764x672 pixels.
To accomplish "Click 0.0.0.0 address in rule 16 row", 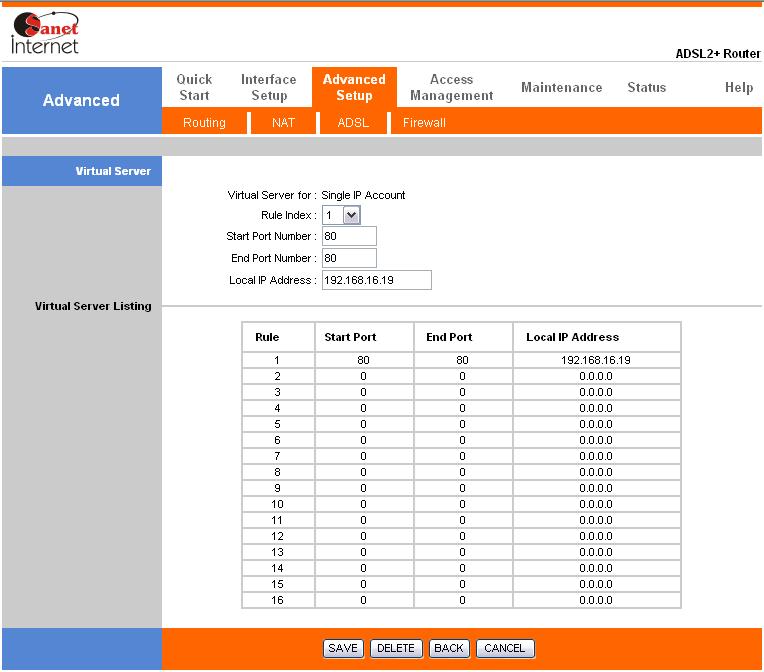I will 596,600.
